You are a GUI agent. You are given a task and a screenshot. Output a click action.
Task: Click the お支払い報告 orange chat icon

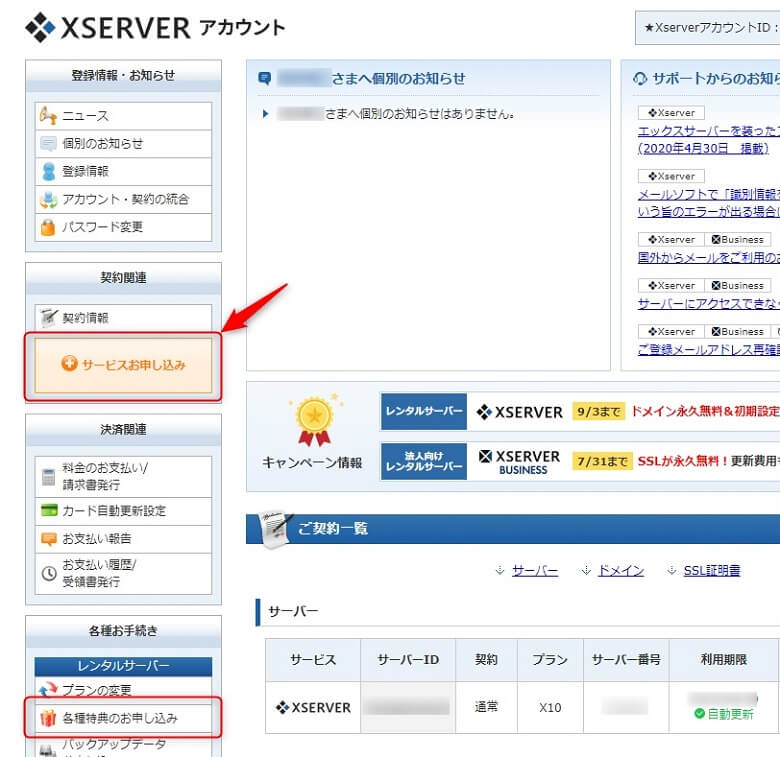[x=49, y=539]
